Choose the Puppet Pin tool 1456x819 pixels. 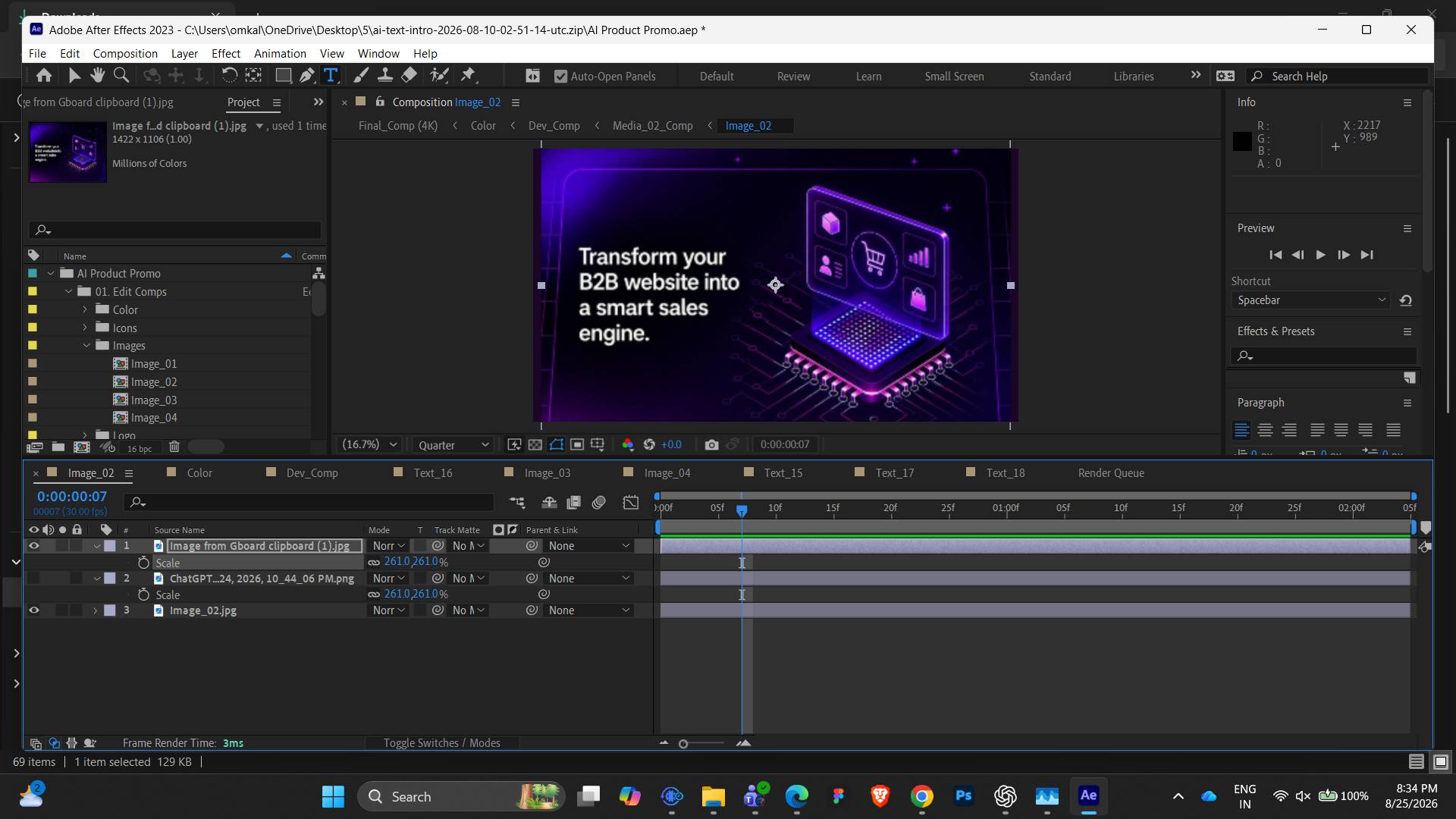(468, 75)
